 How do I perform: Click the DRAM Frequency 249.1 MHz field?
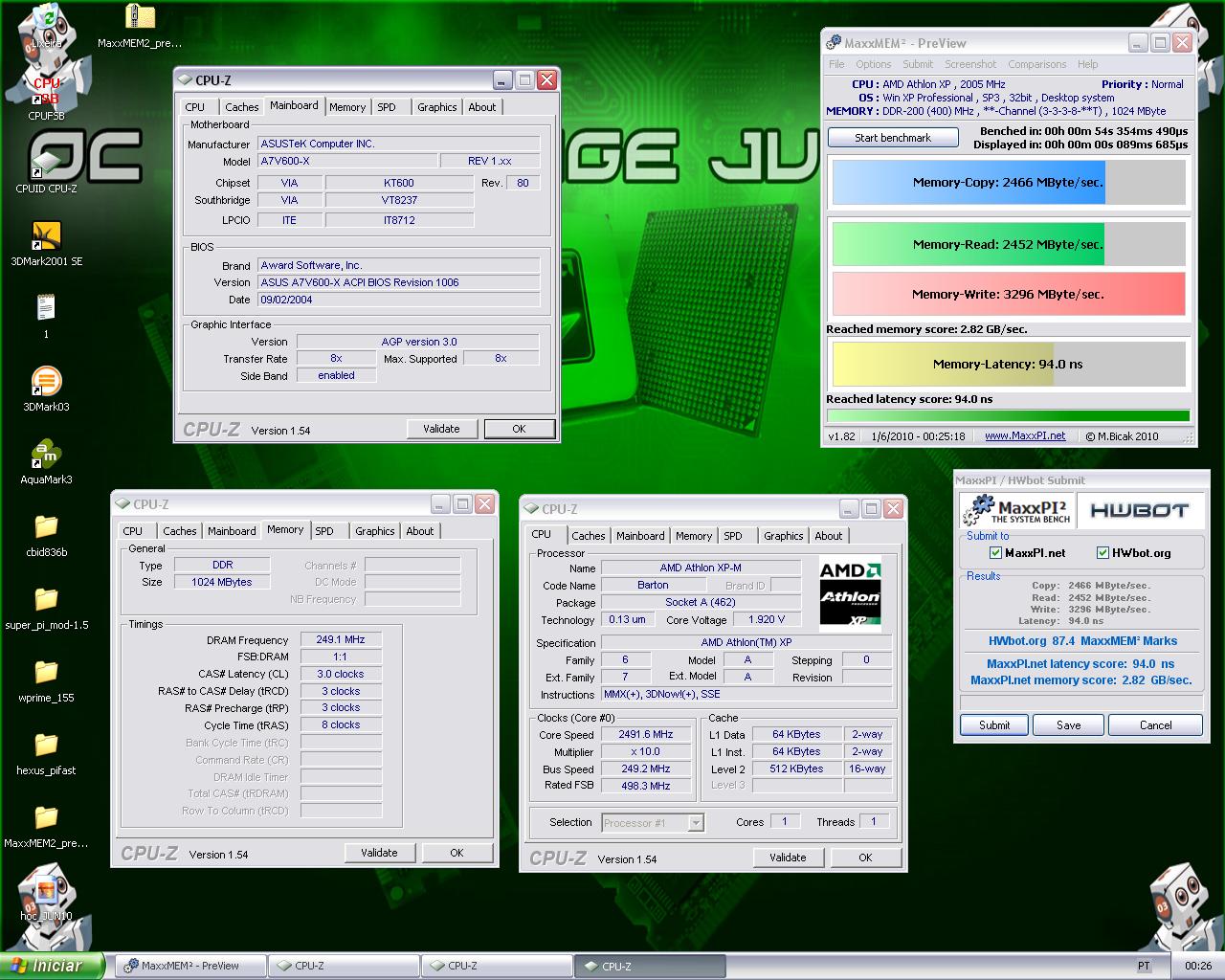coord(341,639)
